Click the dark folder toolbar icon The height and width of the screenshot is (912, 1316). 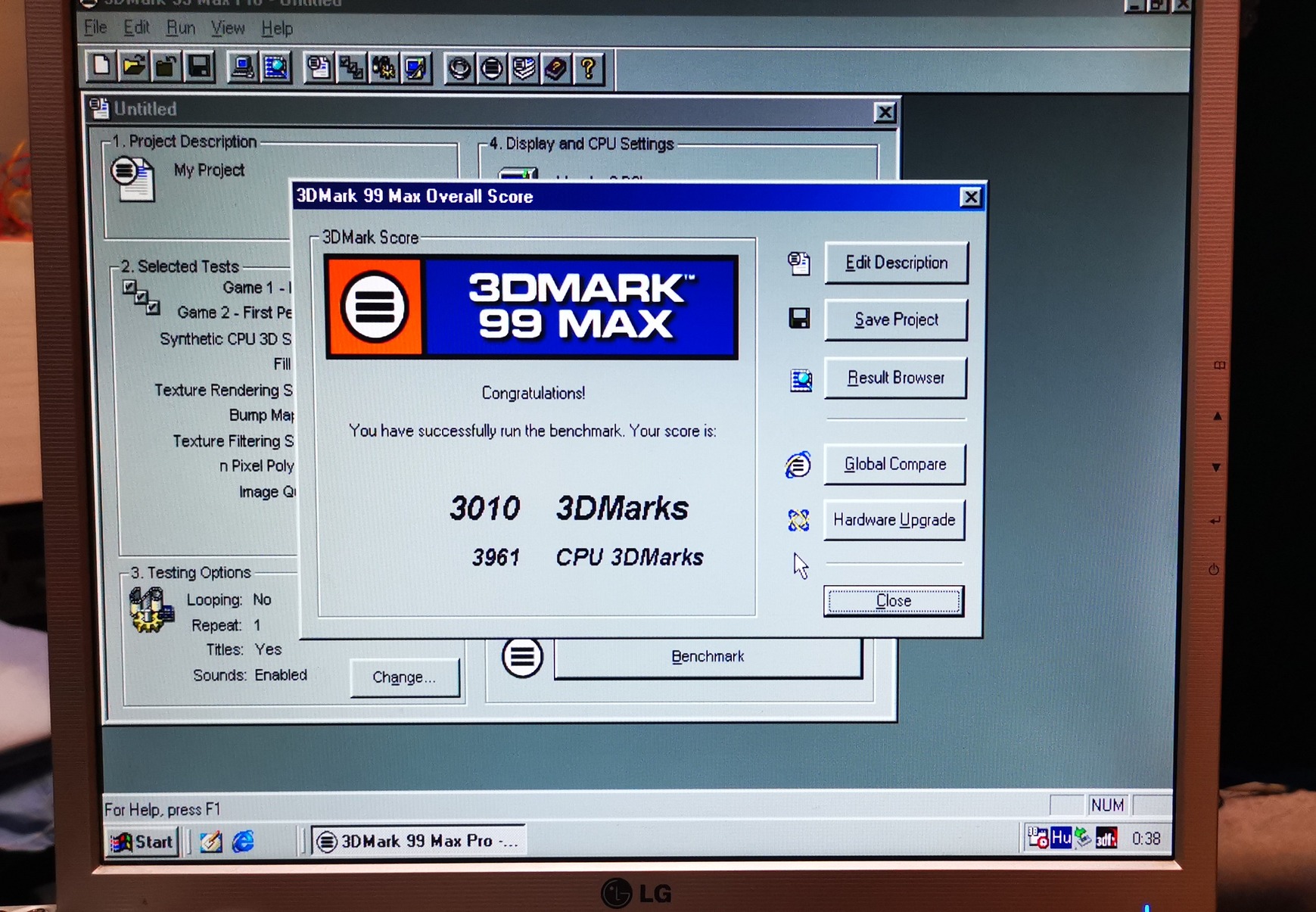pyautogui.click(x=166, y=67)
